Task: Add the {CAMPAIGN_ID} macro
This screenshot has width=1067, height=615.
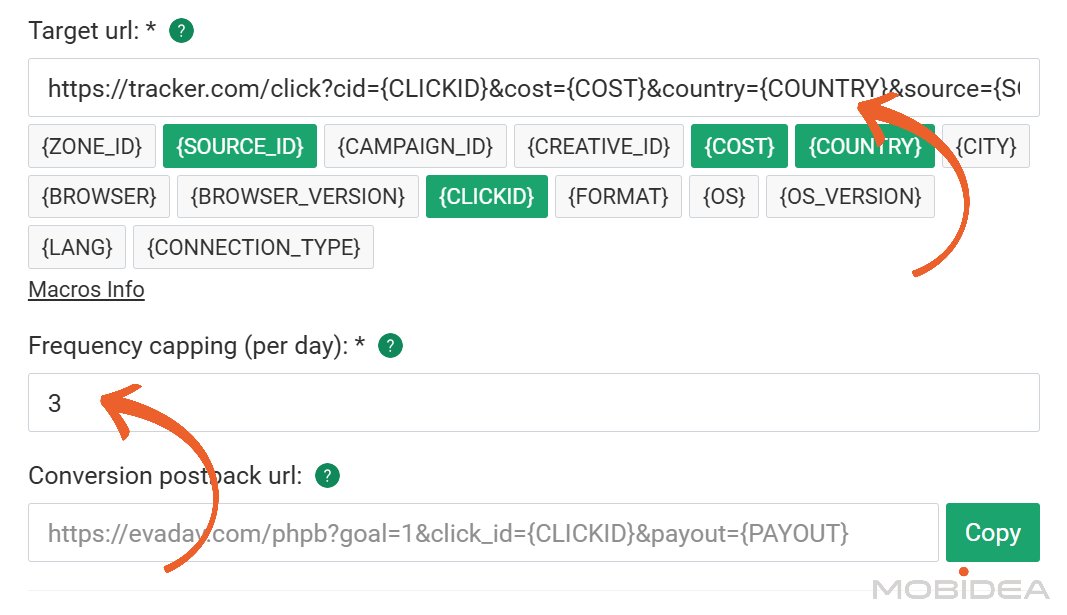Action: point(415,146)
